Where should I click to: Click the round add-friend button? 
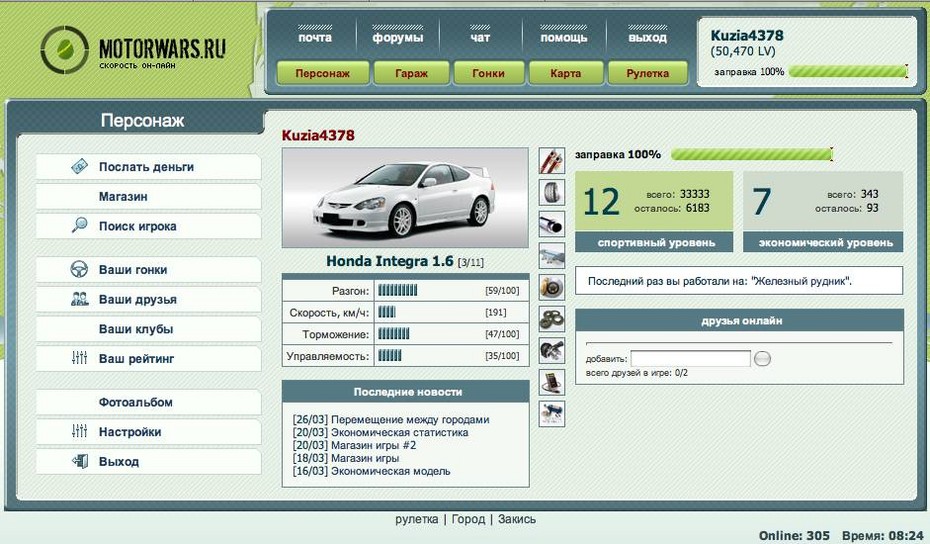pyautogui.click(x=762, y=358)
